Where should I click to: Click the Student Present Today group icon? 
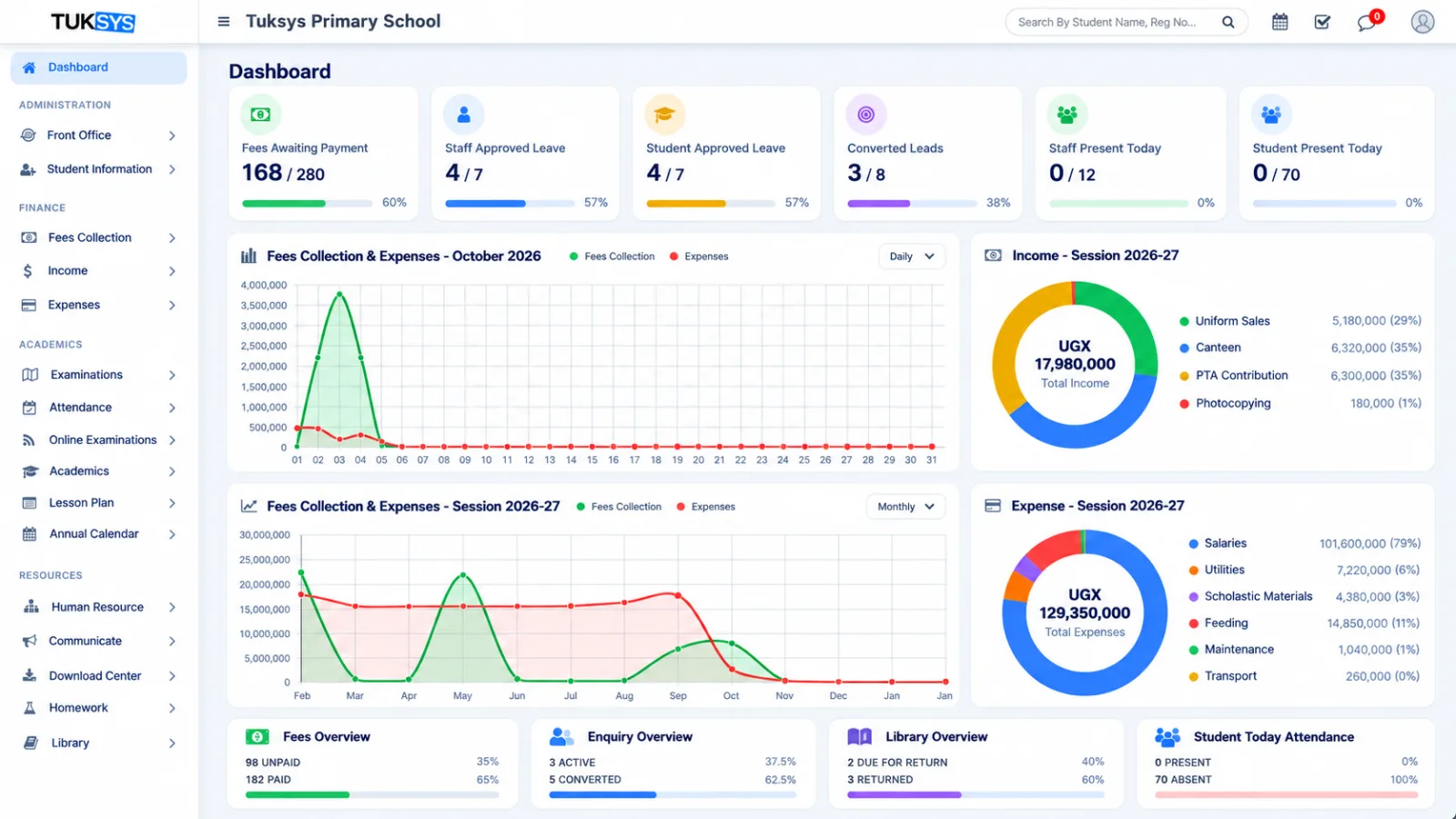1271,115
